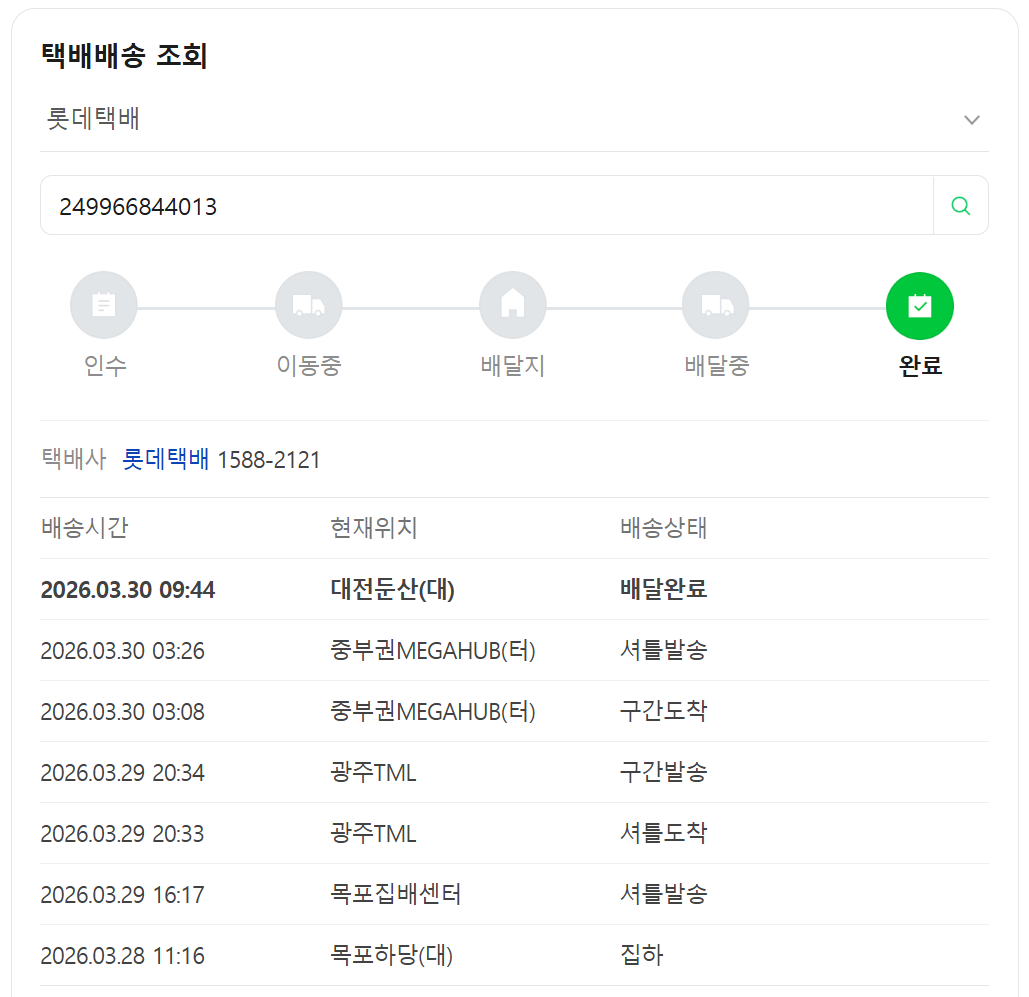The height and width of the screenshot is (997, 1029).
Task: Click the 인수 receipt step icon
Action: pyautogui.click(x=104, y=306)
